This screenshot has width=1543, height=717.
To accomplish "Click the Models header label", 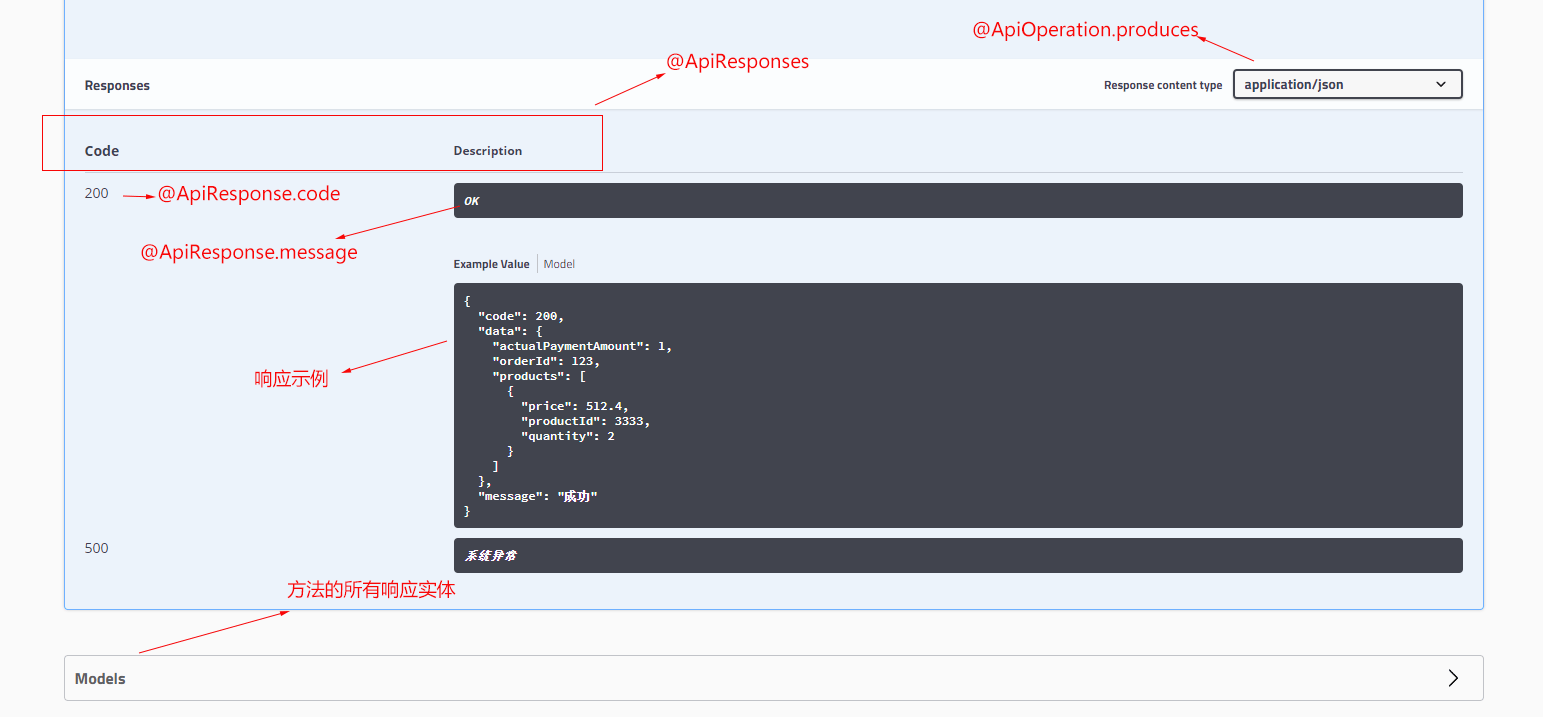I will (100, 678).
